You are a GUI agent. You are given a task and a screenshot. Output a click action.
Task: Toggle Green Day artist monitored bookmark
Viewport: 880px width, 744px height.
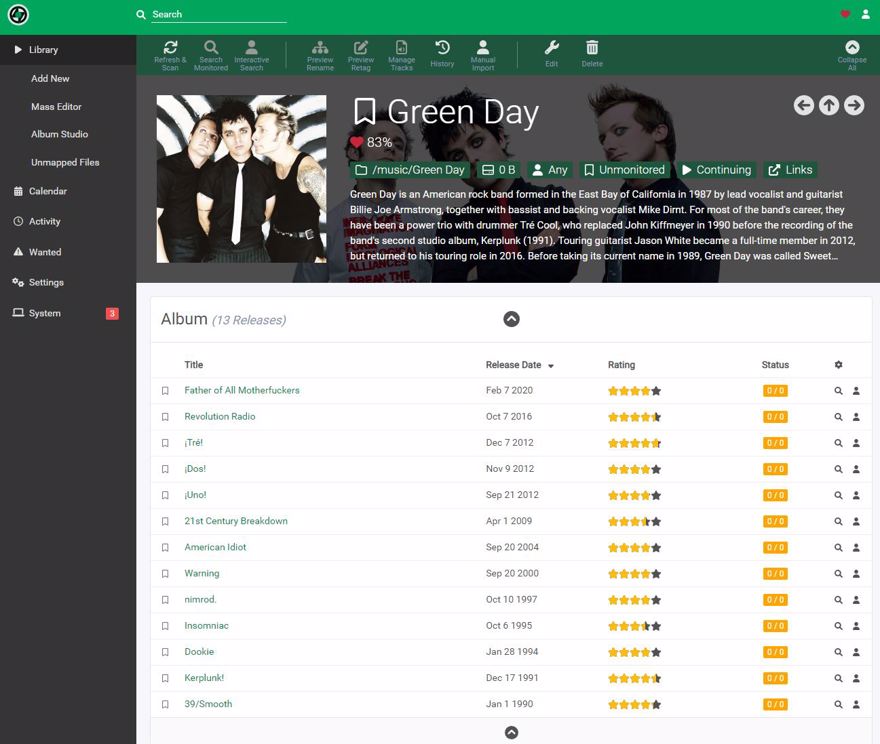click(365, 112)
